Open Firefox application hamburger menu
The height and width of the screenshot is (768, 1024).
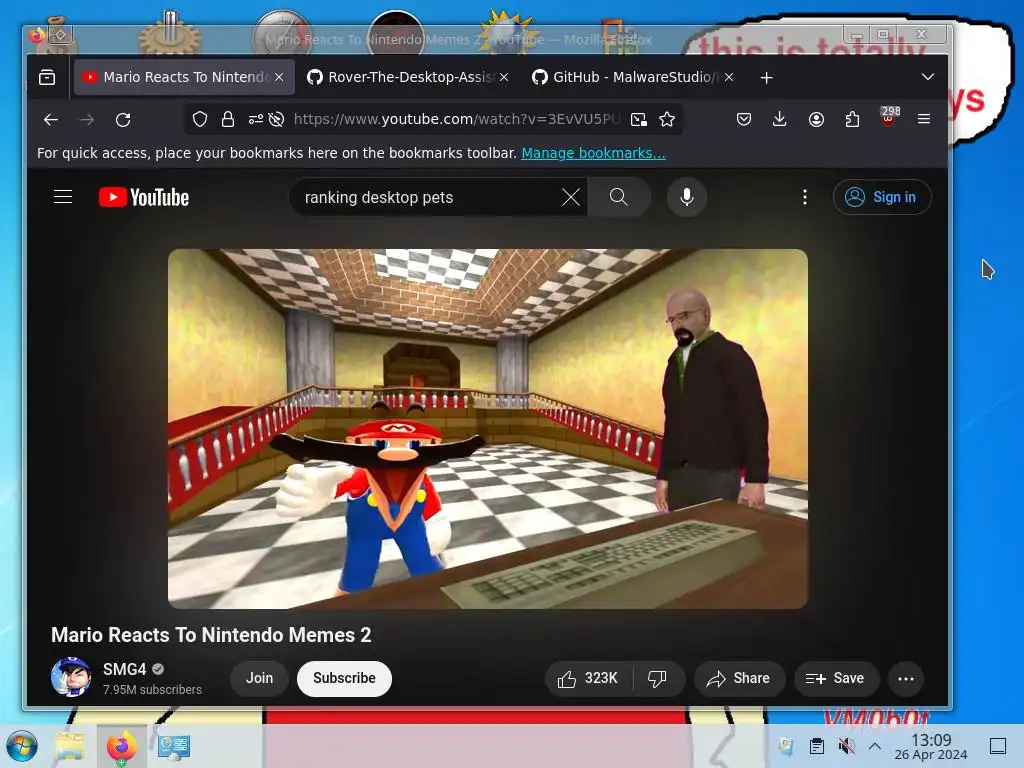coord(923,119)
